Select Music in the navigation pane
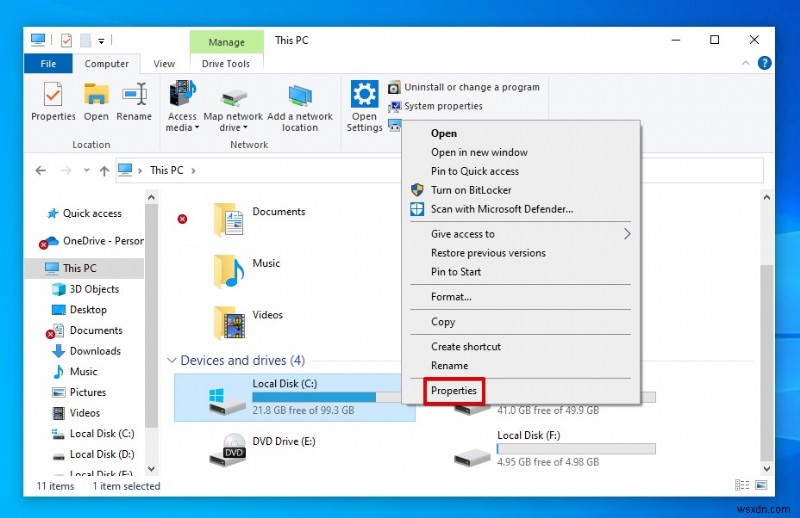Image resolution: width=800 pixels, height=518 pixels. (x=83, y=372)
